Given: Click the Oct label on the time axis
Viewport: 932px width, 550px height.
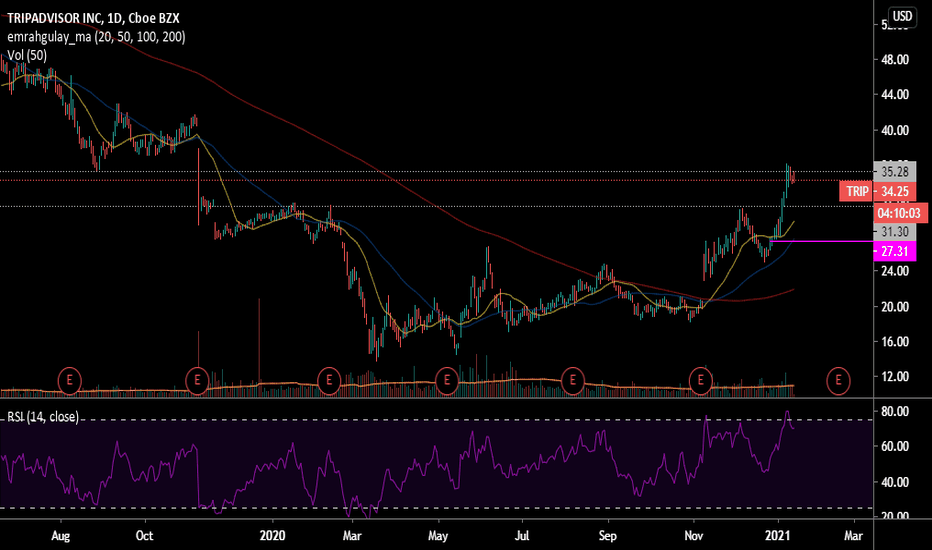Looking at the screenshot, I should (x=144, y=536).
